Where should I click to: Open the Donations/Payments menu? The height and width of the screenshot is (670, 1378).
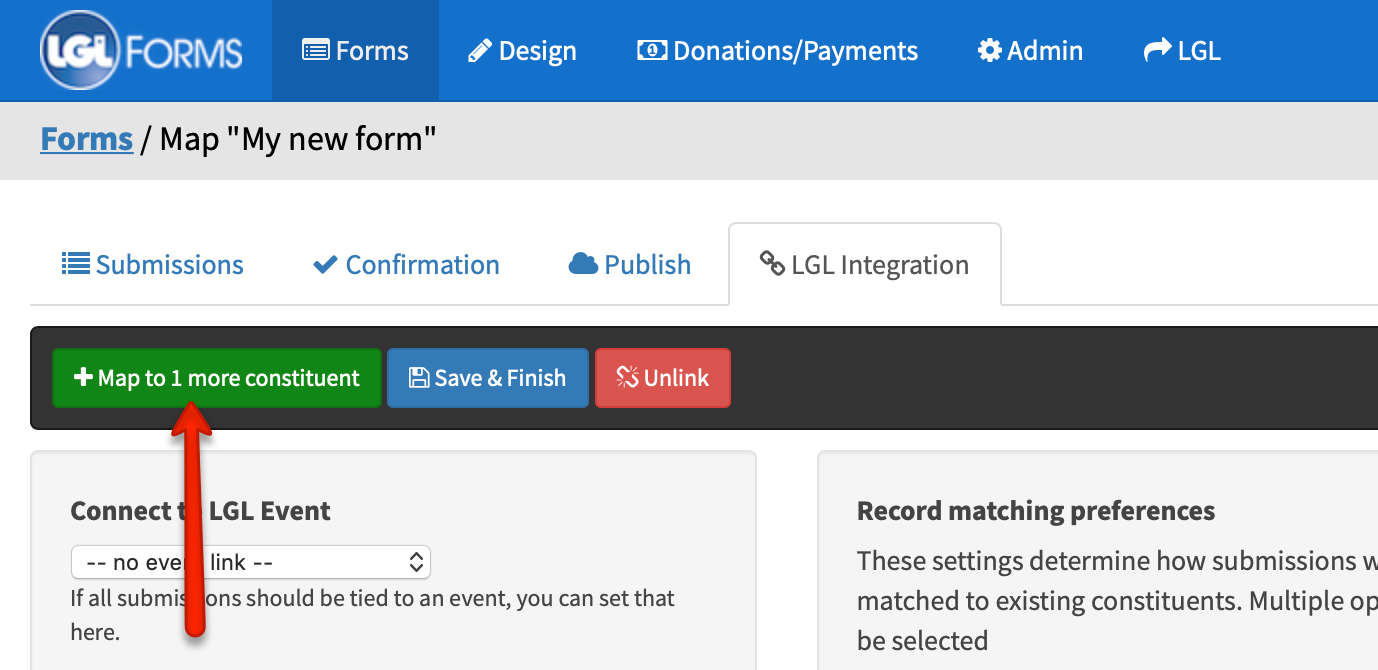777,50
